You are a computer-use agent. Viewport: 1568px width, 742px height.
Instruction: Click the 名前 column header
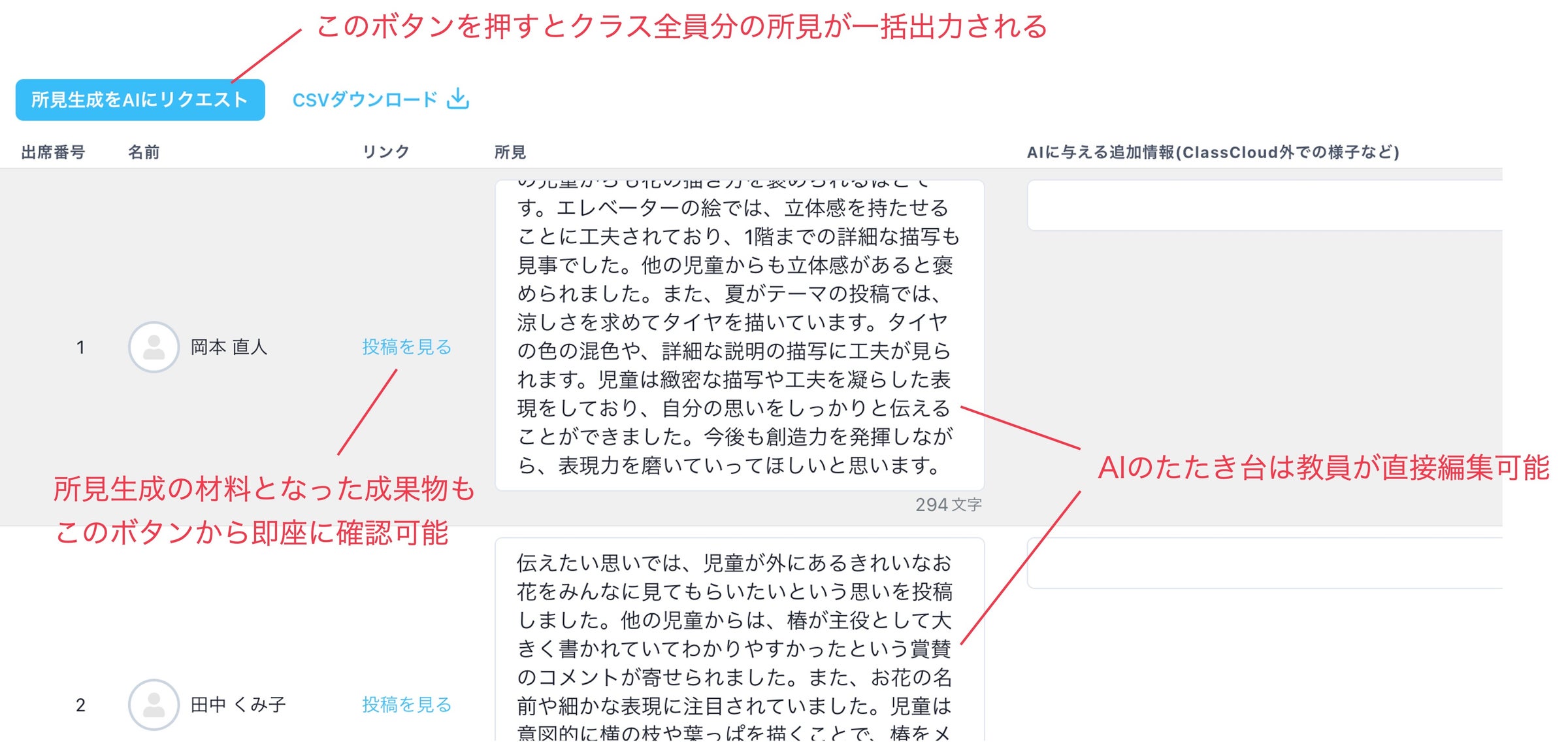tap(144, 152)
